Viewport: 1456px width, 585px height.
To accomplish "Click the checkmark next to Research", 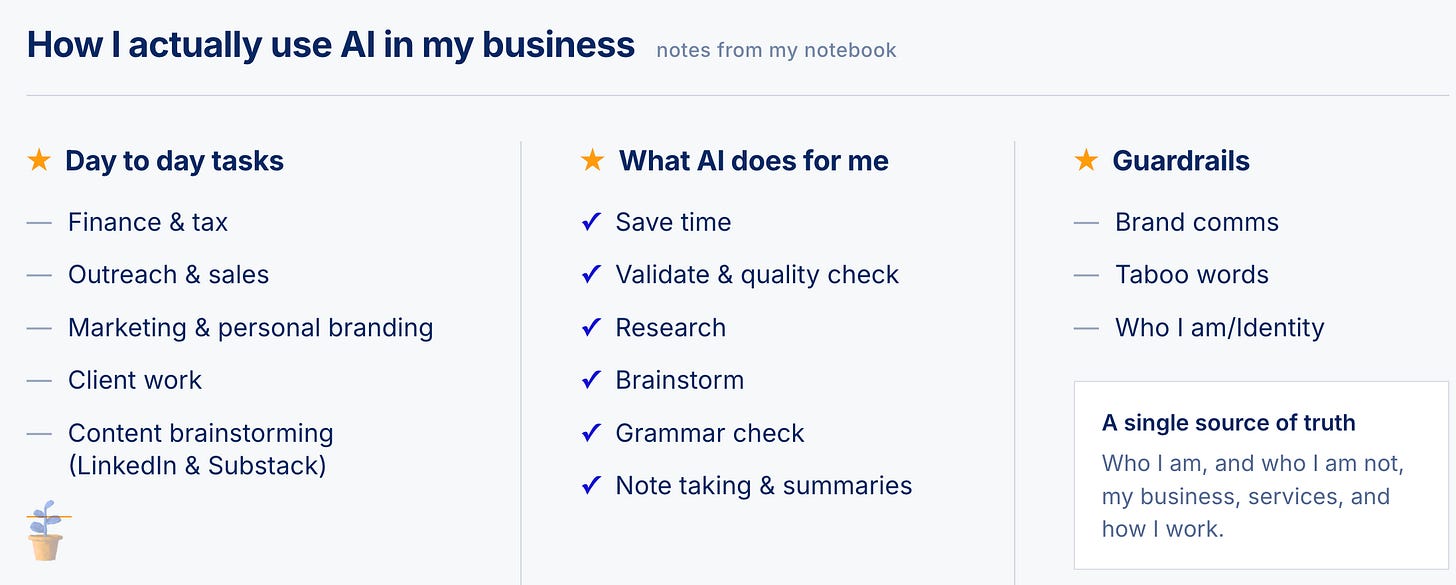I will [x=591, y=327].
